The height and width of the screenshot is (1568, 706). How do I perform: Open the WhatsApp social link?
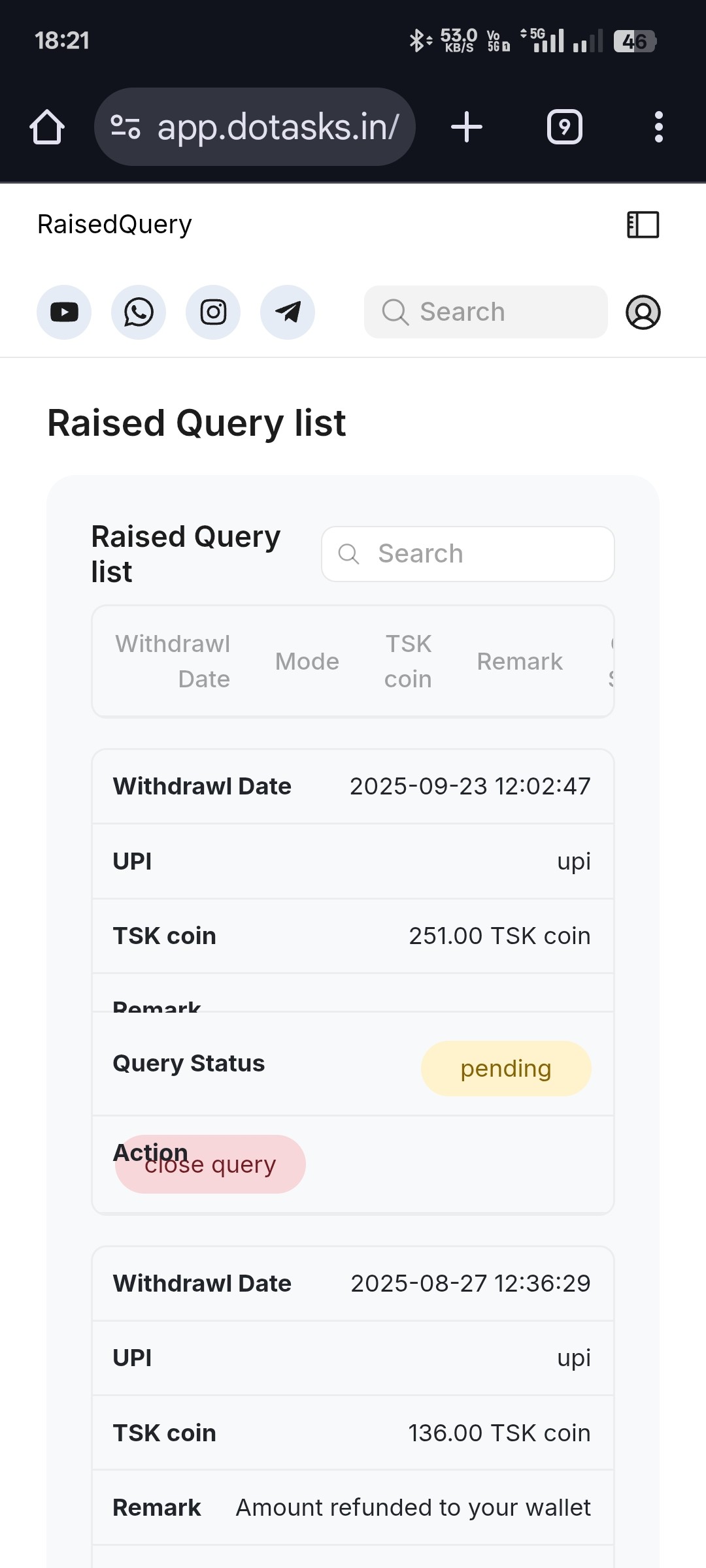tap(139, 312)
